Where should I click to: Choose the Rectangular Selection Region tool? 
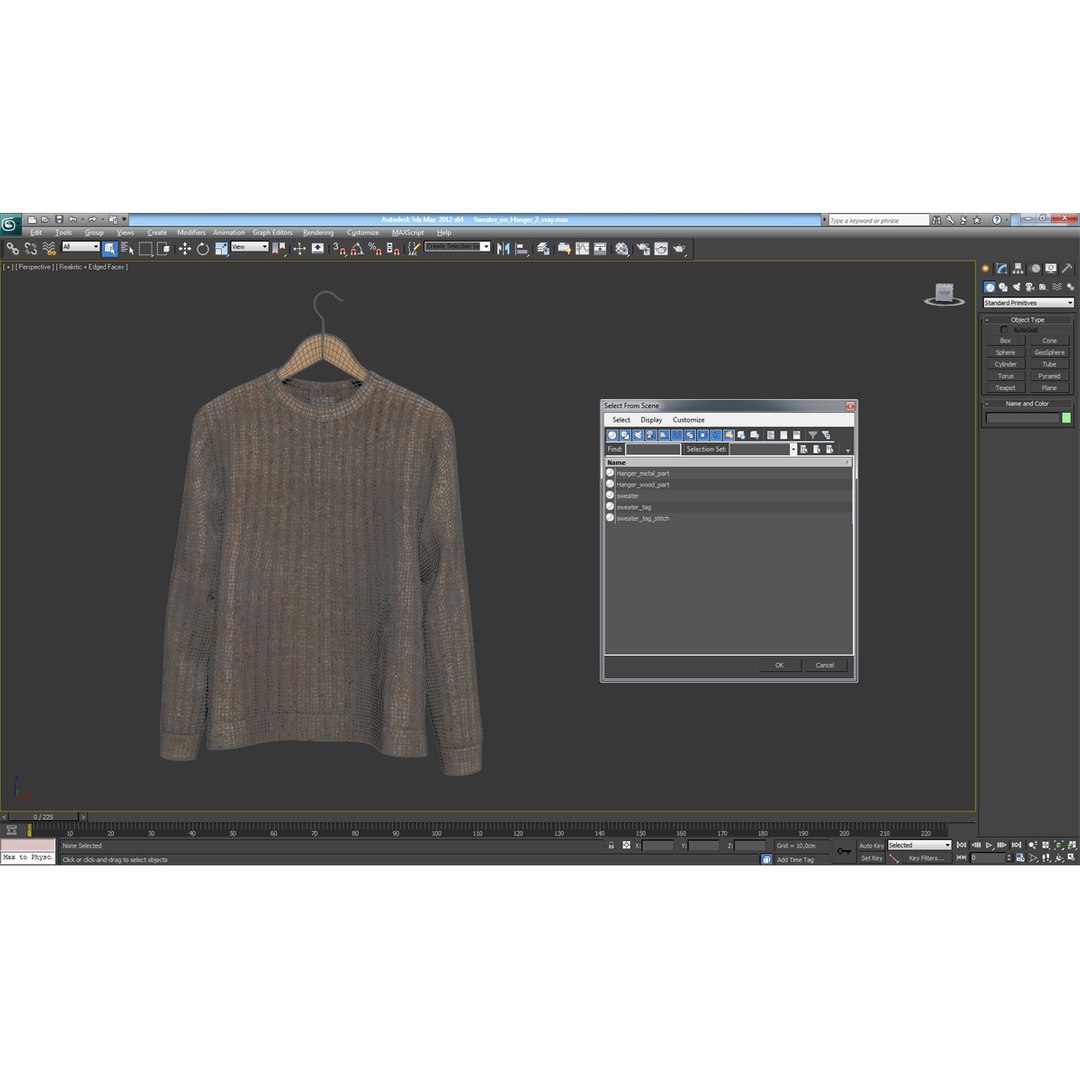[145, 249]
